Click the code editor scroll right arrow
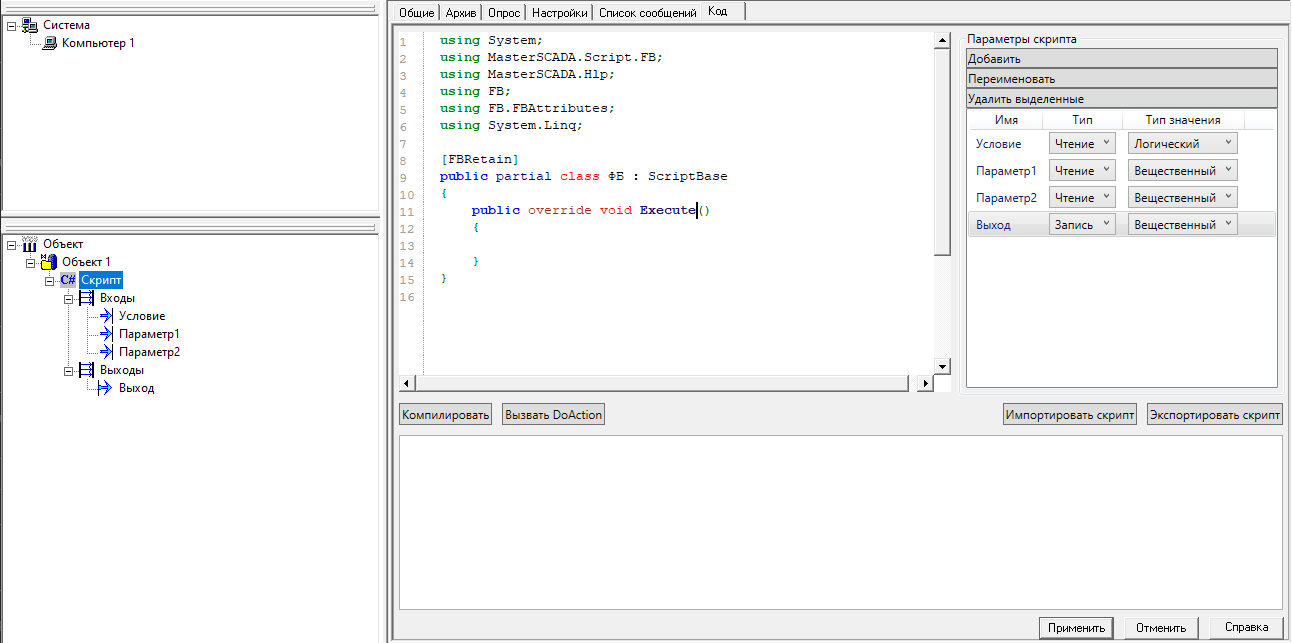 point(925,383)
